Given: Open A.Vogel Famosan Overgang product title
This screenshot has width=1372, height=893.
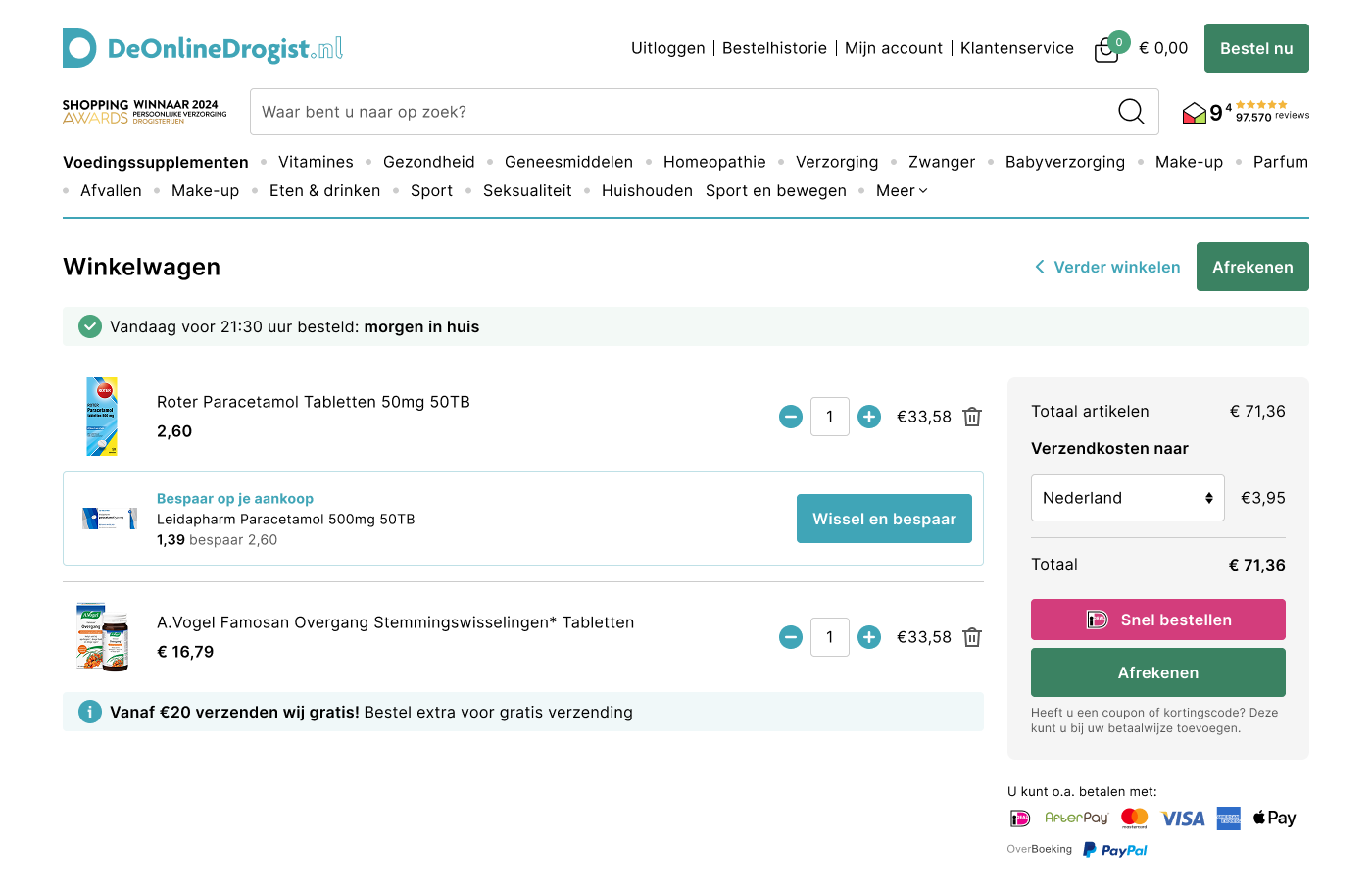Looking at the screenshot, I should (x=396, y=622).
